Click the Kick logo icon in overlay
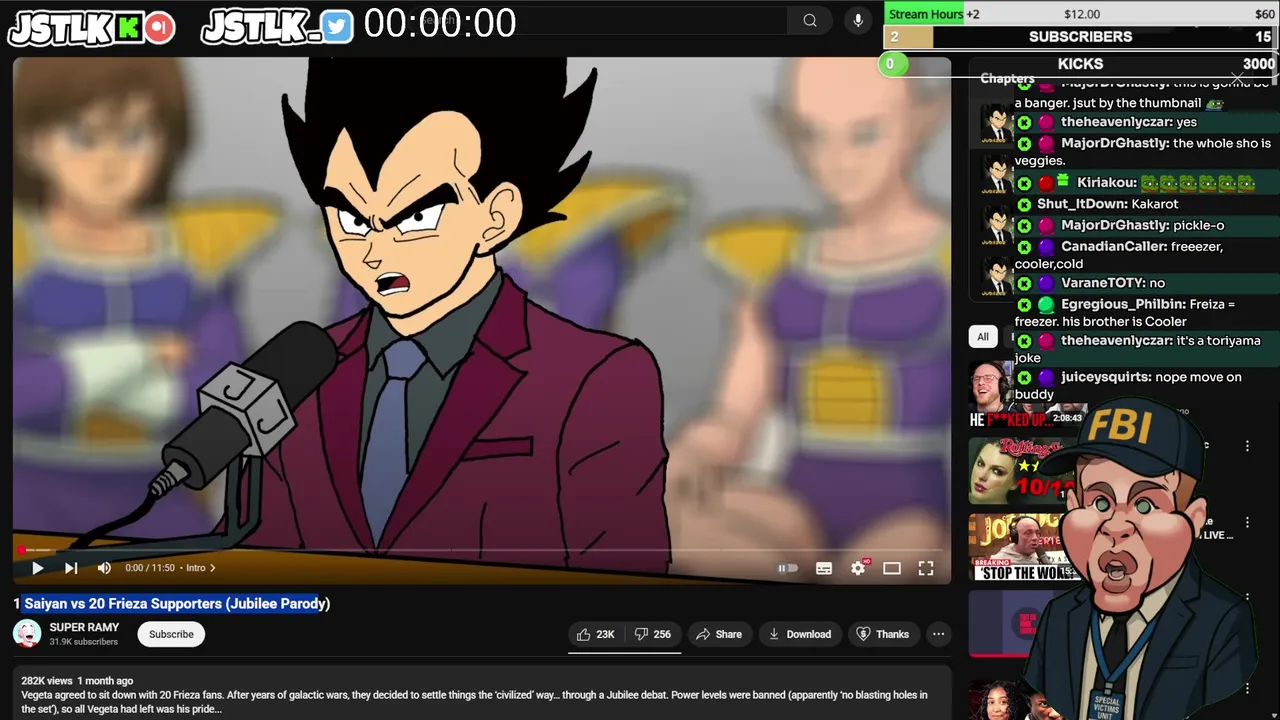The image size is (1280, 720). coord(128,28)
